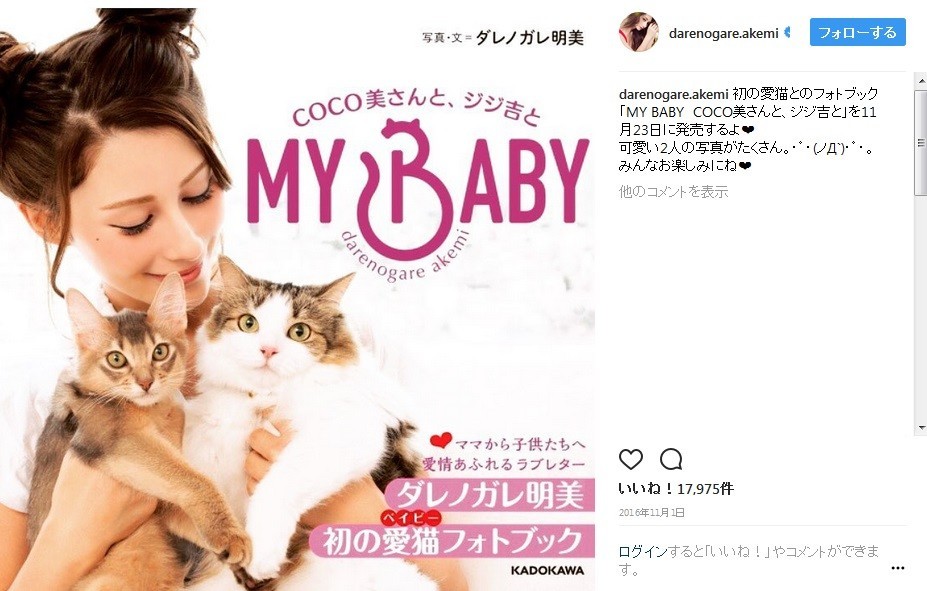Open the comment bubble icon
This screenshot has width=927, height=591.
[x=671, y=459]
